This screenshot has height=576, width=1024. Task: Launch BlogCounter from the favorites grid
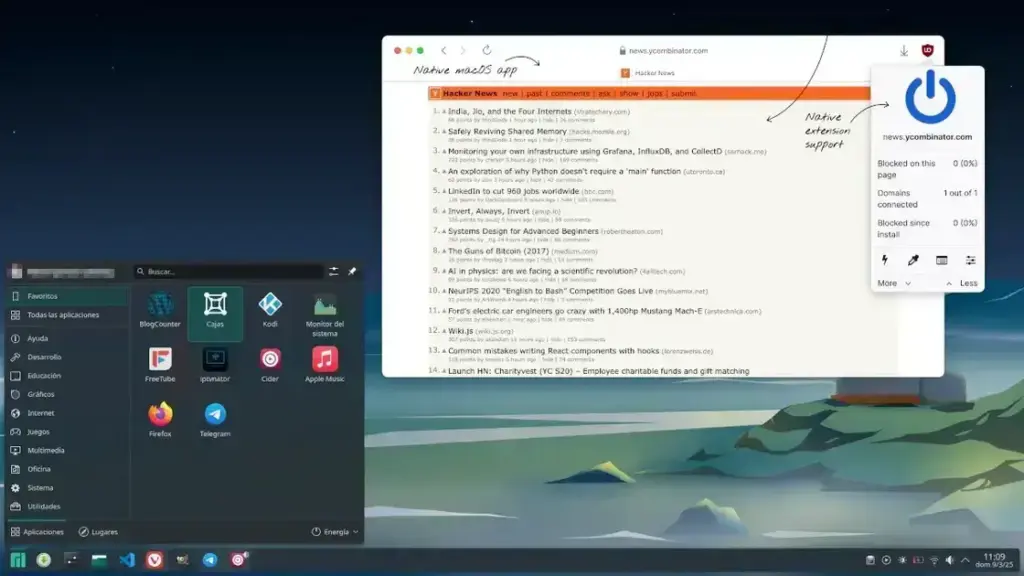tap(160, 310)
